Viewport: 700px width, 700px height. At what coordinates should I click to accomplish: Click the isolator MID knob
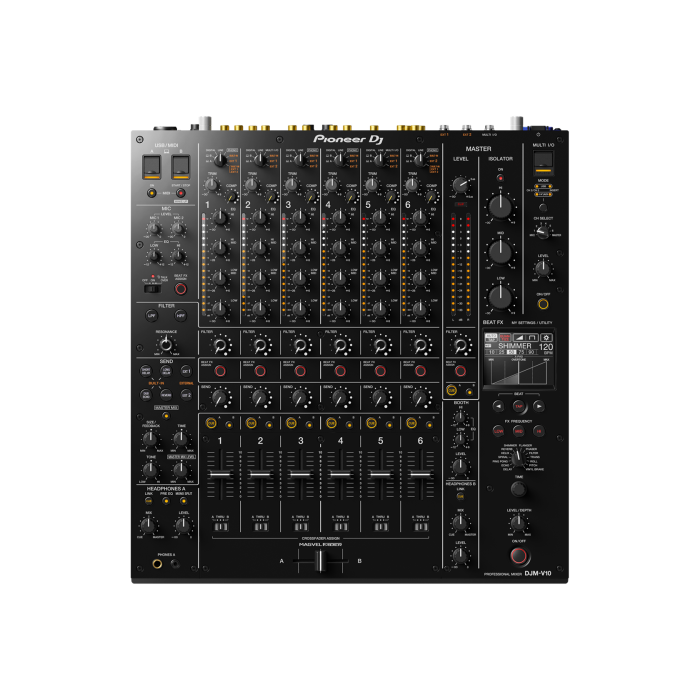[x=500, y=251]
